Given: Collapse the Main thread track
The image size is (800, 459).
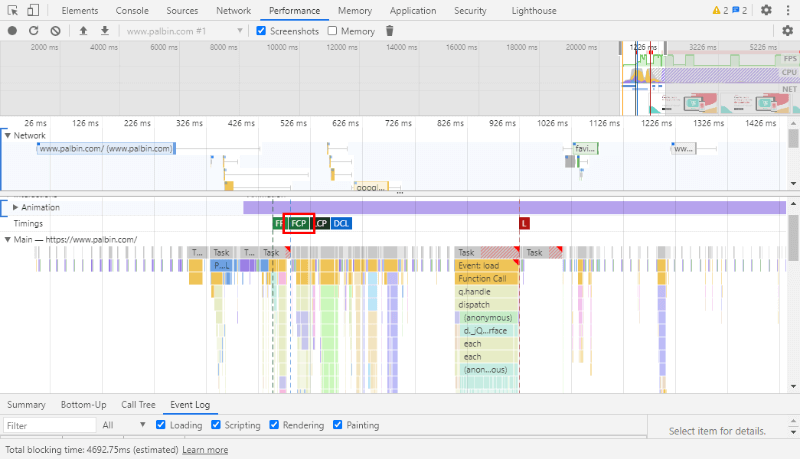Looking at the screenshot, I should click(x=8, y=239).
